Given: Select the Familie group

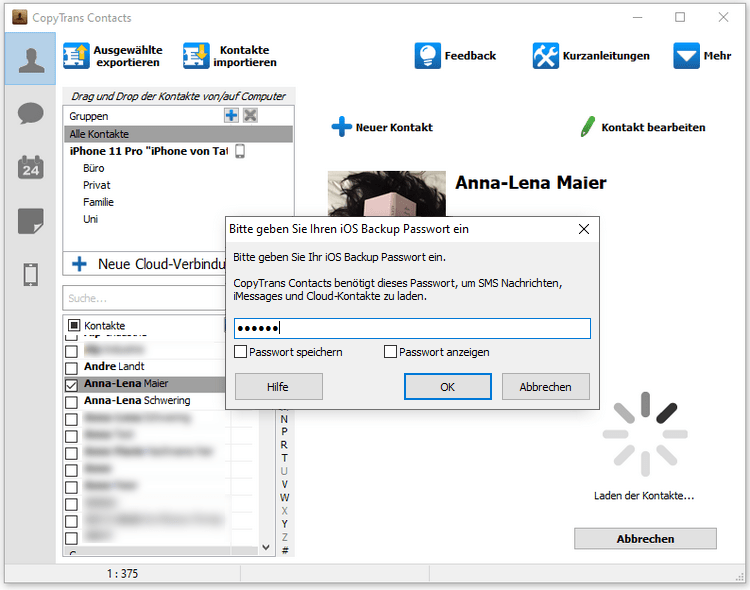Looking at the screenshot, I should click(x=99, y=202).
